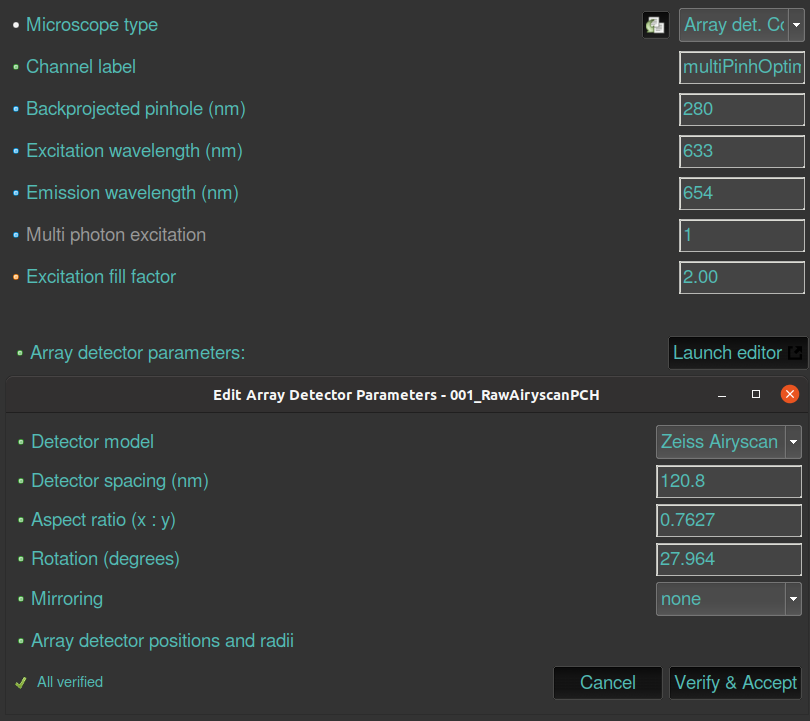The image size is (810, 721).
Task: Click the Mirroring label
Action: [67, 599]
